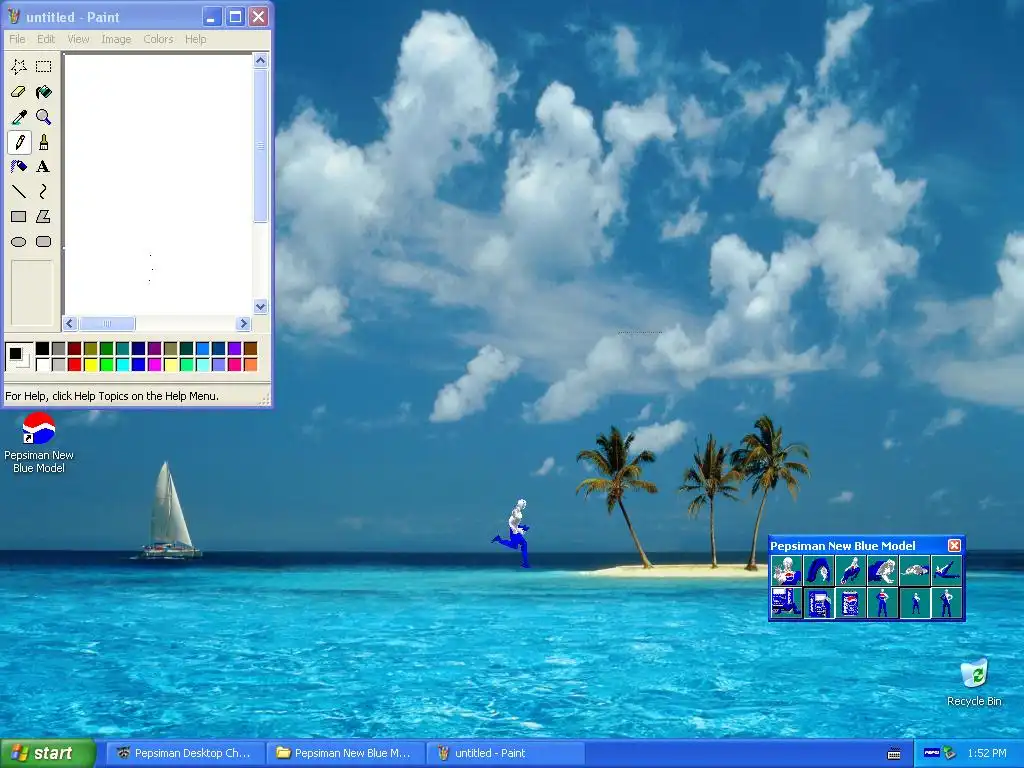The image size is (1024, 768).
Task: Click the Pepsi can in the bottom row's third tile
Action: coord(850,603)
